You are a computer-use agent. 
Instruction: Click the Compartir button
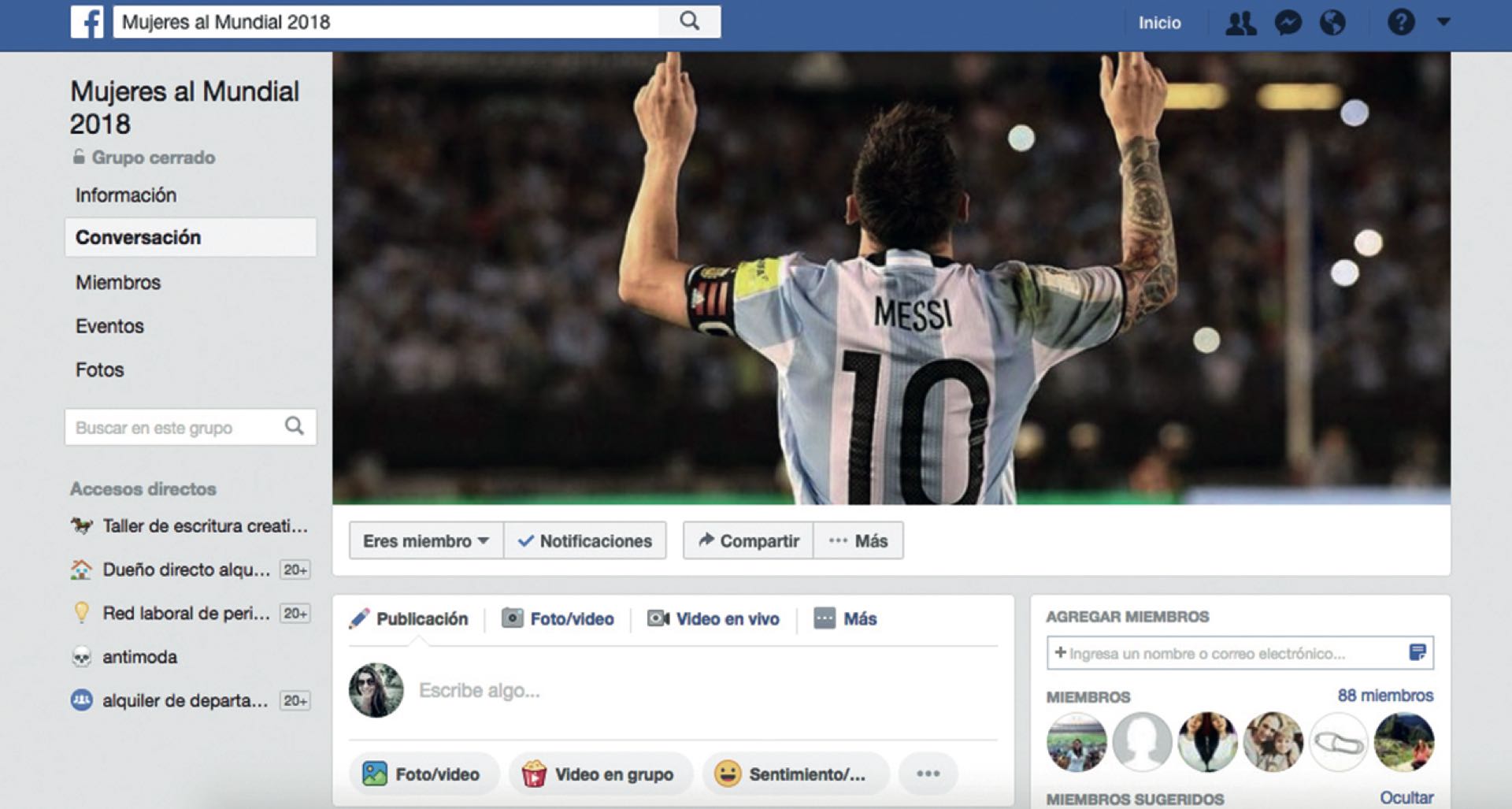(749, 541)
